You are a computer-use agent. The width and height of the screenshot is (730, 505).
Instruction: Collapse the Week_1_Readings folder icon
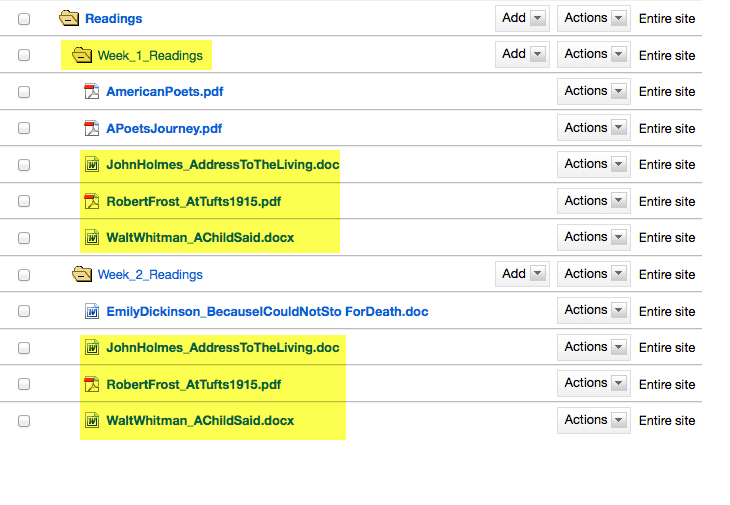tap(82, 55)
